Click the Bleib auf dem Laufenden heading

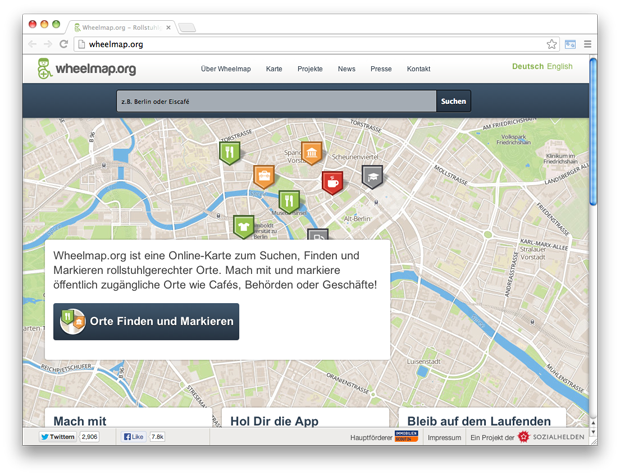(479, 421)
